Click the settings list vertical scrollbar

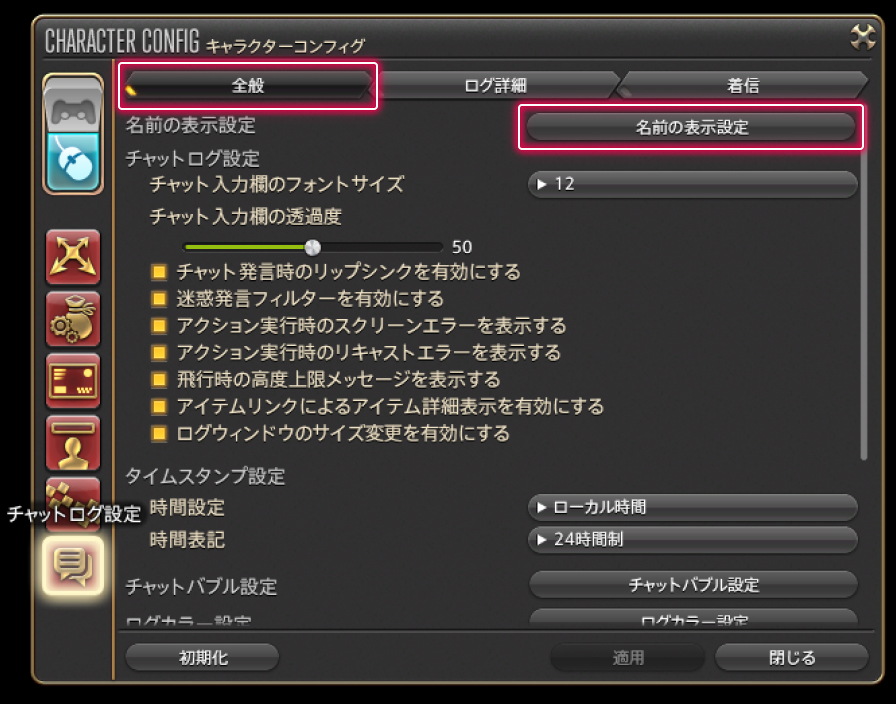(x=863, y=301)
